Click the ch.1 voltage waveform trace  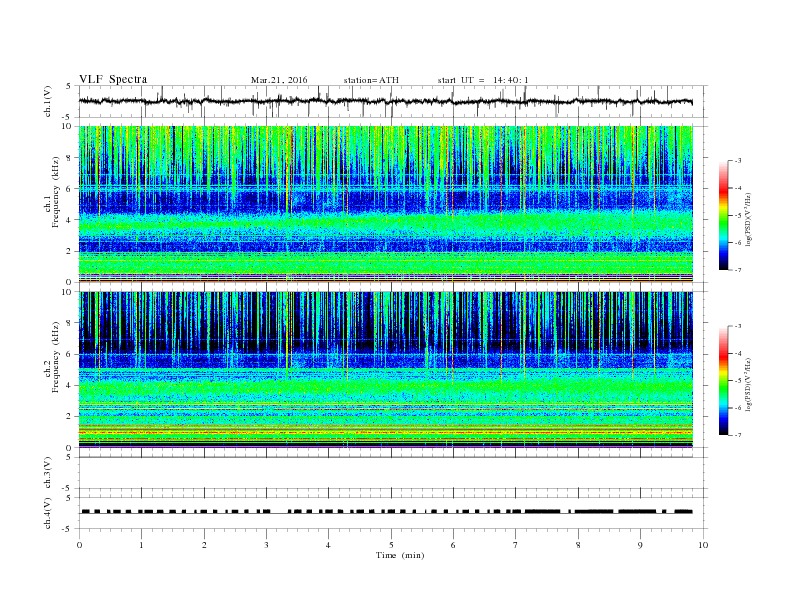(x=385, y=101)
